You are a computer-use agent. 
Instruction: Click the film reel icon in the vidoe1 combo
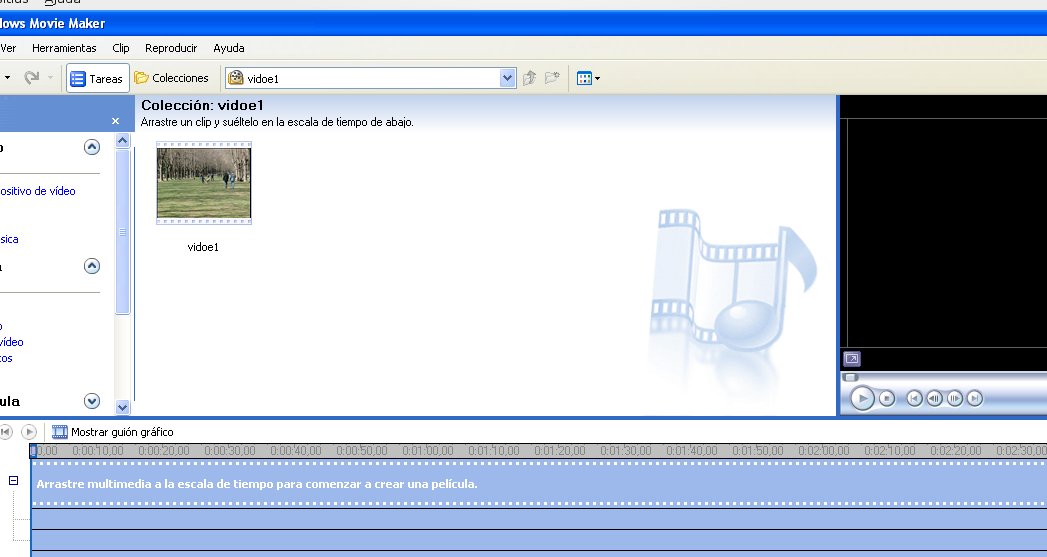point(236,78)
